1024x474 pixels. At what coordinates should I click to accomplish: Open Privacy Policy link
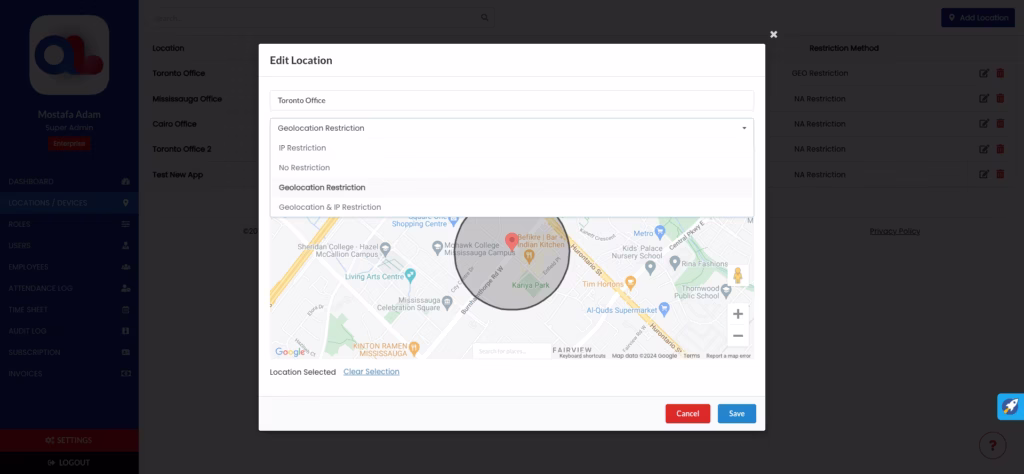pos(895,231)
